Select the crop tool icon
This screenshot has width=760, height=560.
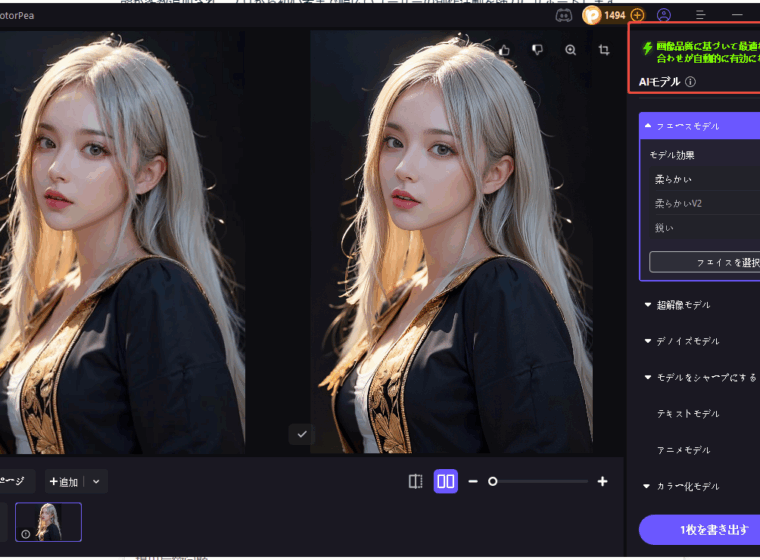click(x=604, y=50)
